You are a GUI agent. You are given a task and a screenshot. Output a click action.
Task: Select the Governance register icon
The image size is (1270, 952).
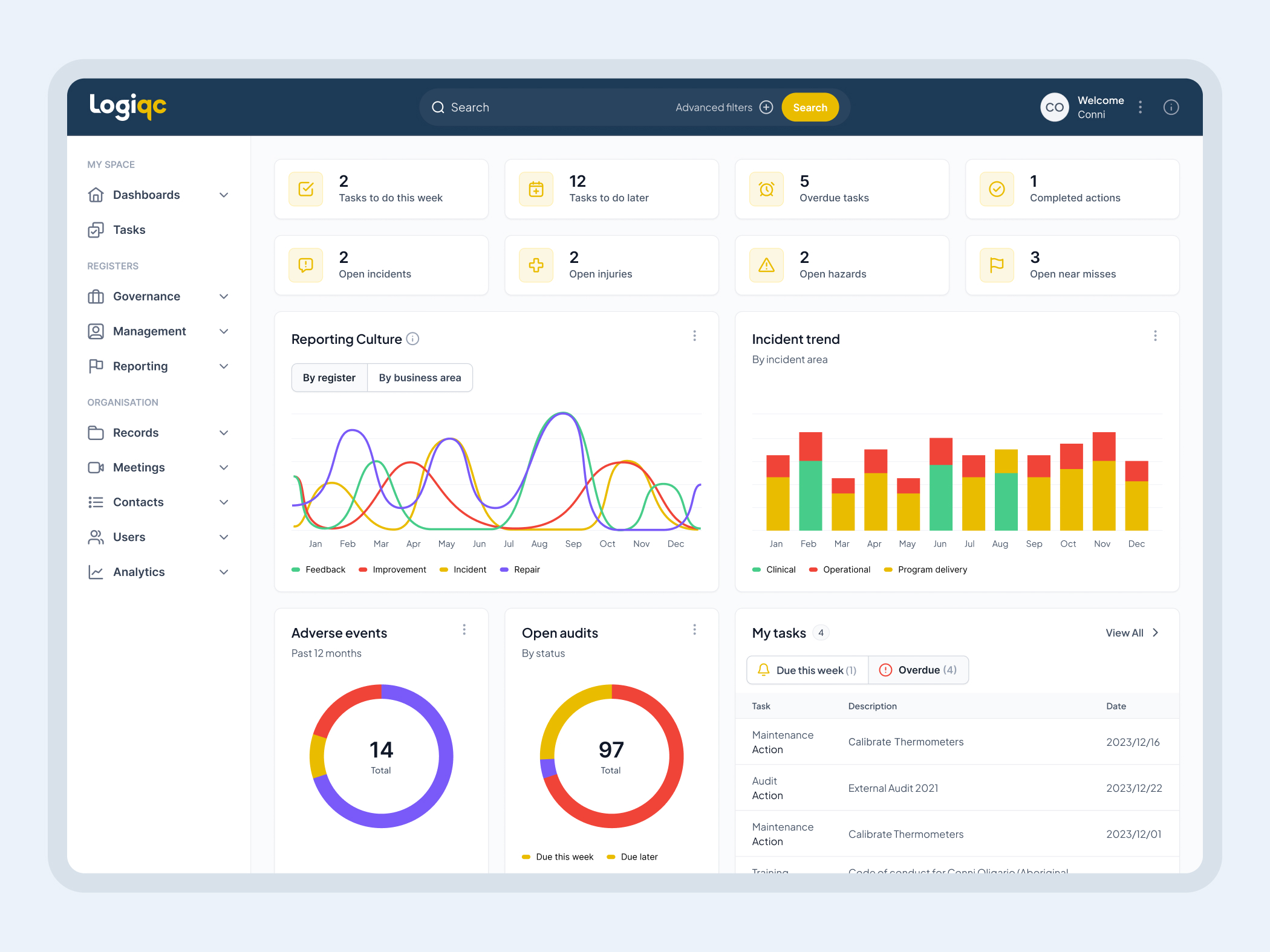pos(96,296)
